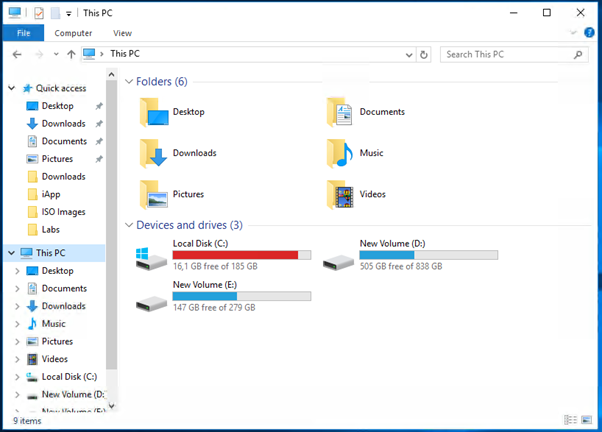The width and height of the screenshot is (602, 432).
Task: Switch to details view in status bar
Action: click(x=571, y=420)
